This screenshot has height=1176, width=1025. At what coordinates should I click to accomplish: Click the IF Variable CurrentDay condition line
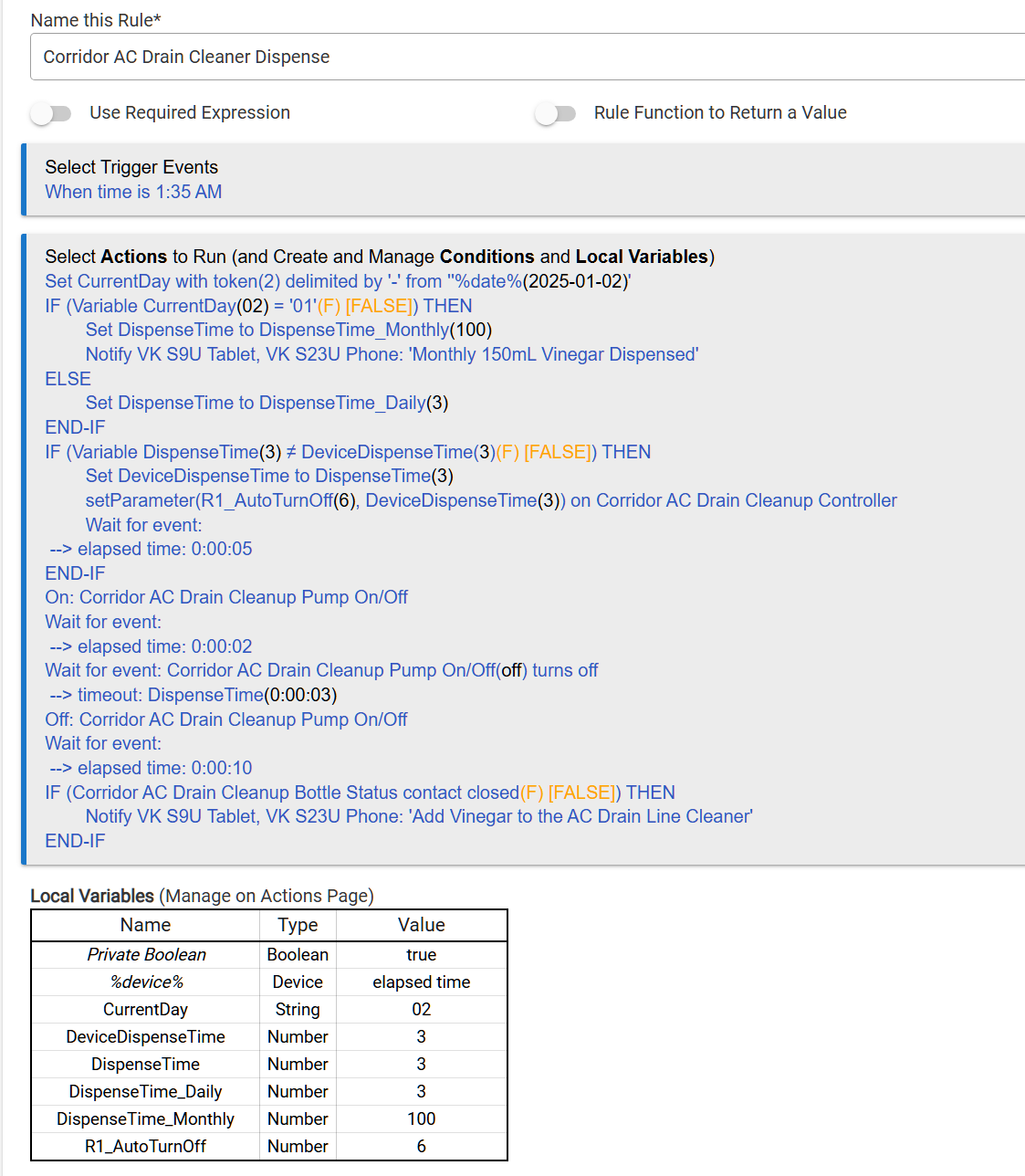pos(258,306)
